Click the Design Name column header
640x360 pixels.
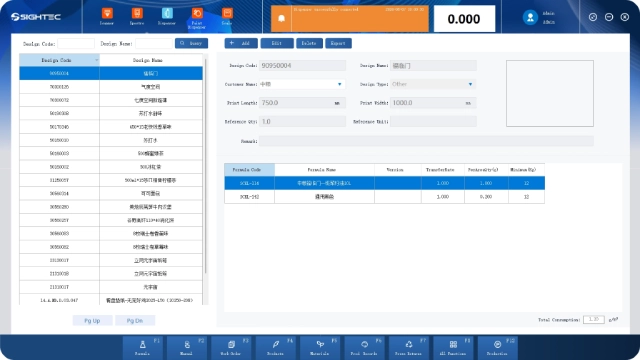click(x=151, y=60)
